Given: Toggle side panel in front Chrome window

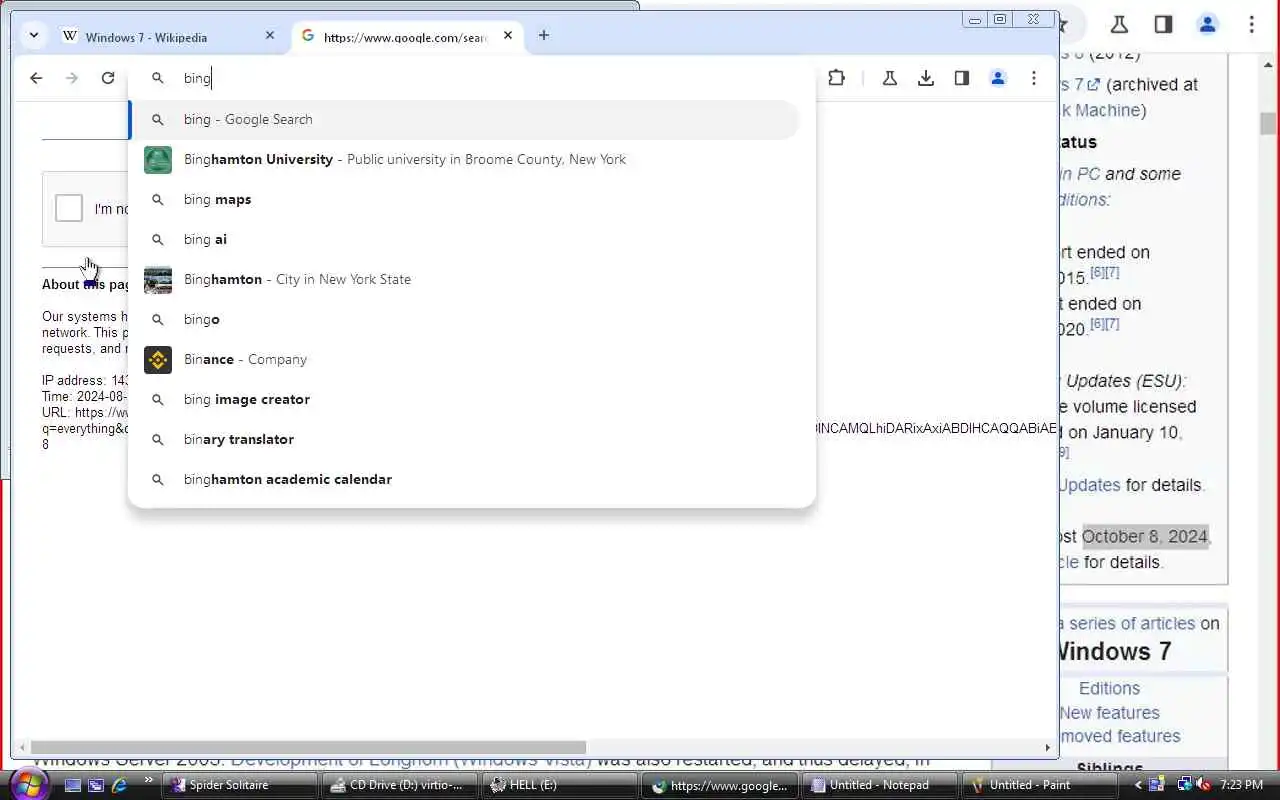Looking at the screenshot, I should pos(962,78).
